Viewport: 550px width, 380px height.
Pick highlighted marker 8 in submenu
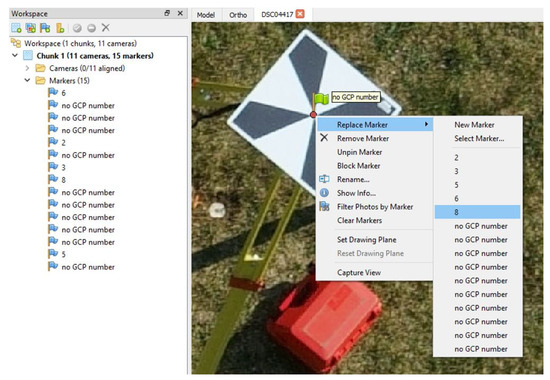[x=477, y=212]
